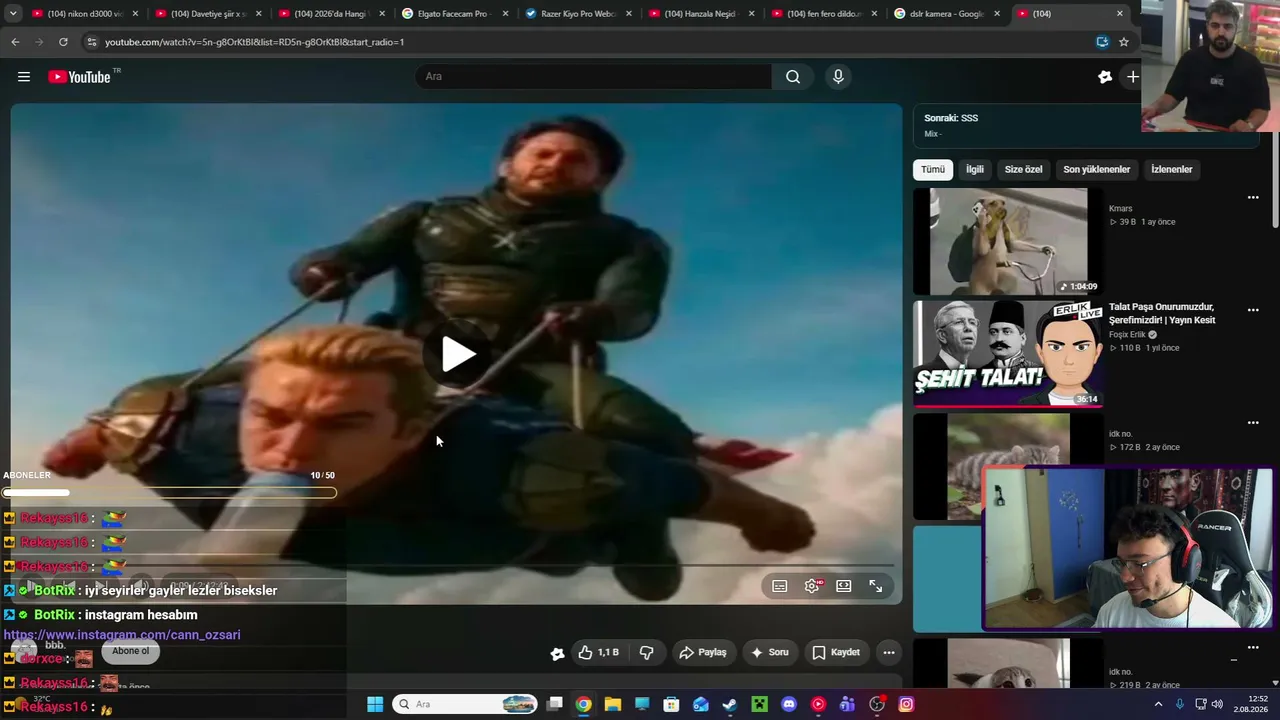Show hidden system tray icons
The image size is (1280, 720).
[1158, 704]
